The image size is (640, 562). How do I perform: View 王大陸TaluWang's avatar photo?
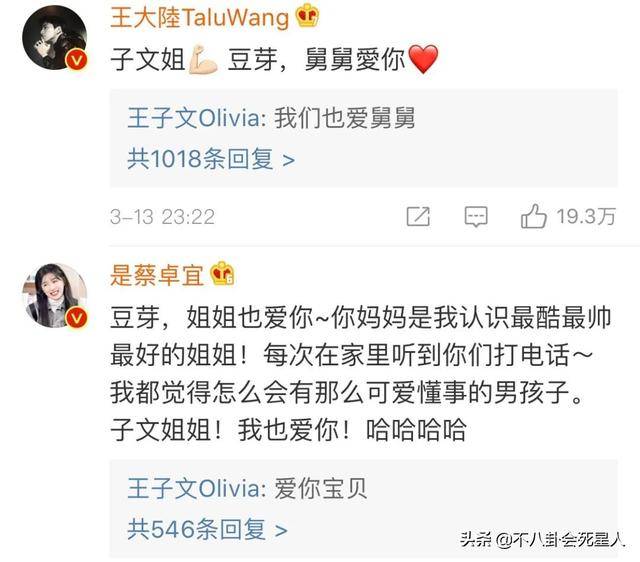point(54,38)
